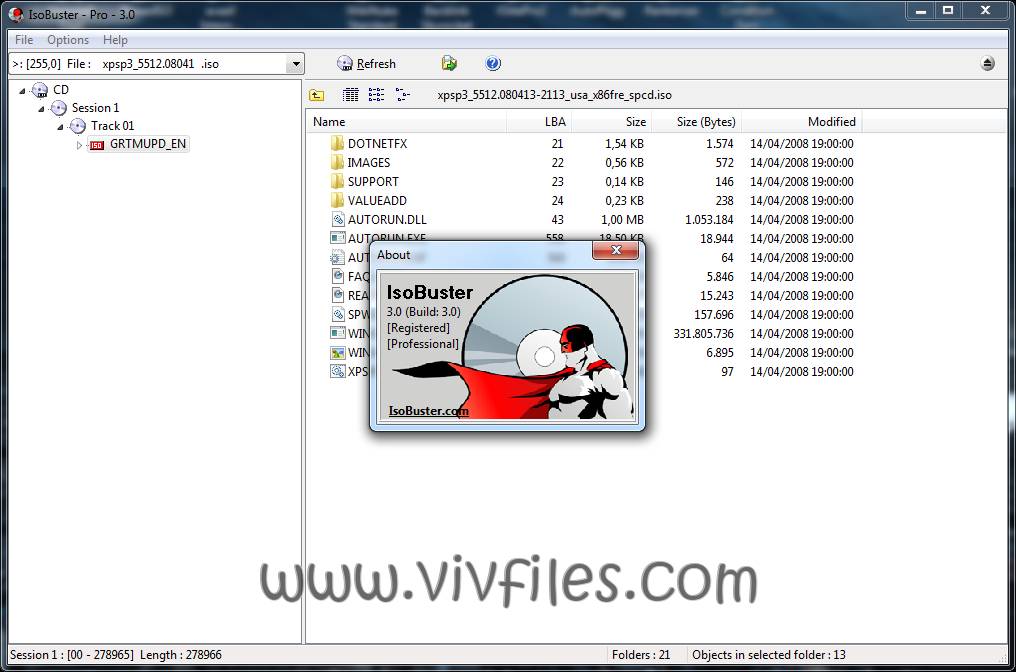Click the Folders : 21 status entry
Image resolution: width=1016 pixels, height=672 pixels.
pos(641,655)
